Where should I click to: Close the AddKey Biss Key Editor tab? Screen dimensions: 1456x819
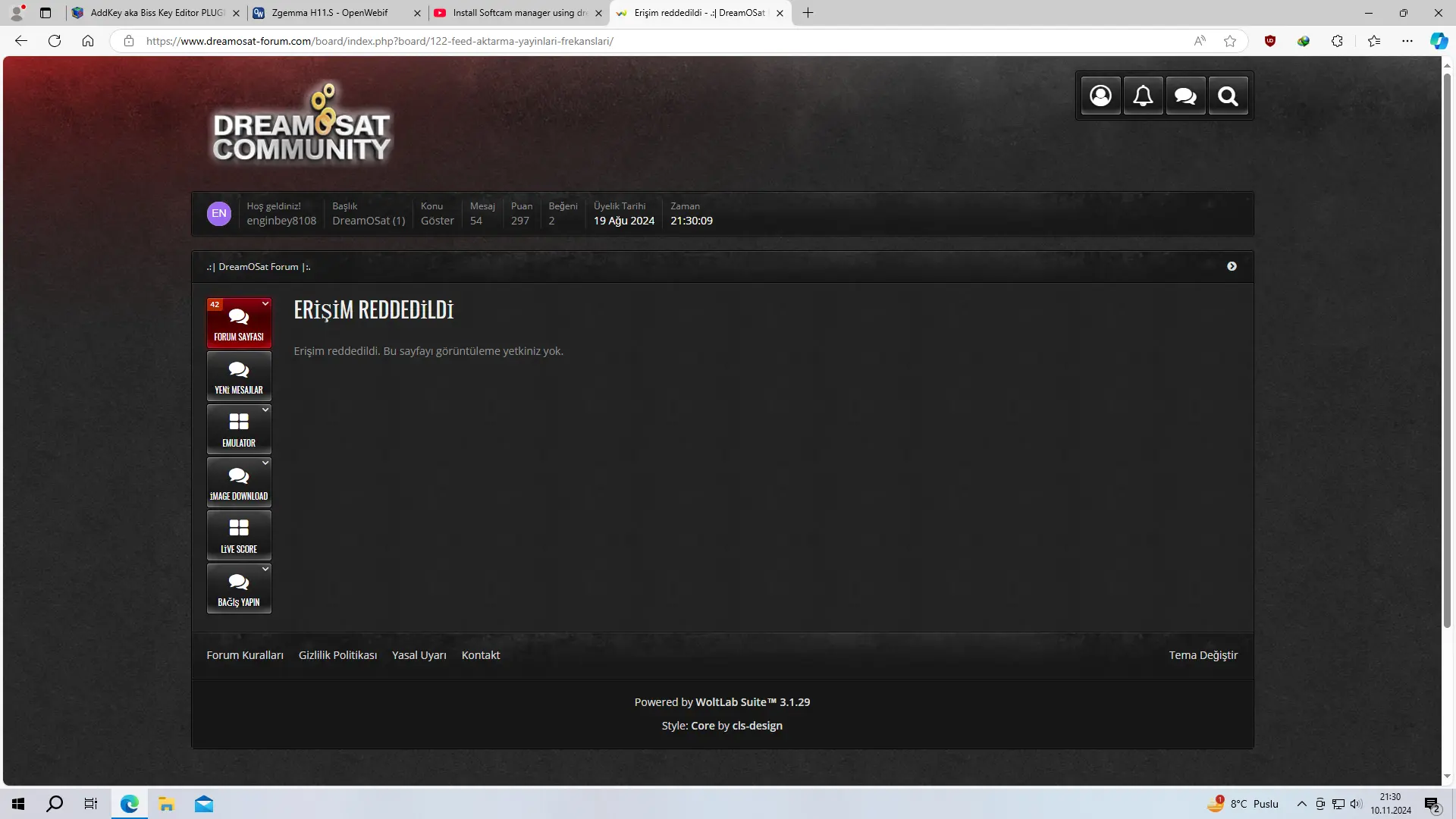point(236,13)
